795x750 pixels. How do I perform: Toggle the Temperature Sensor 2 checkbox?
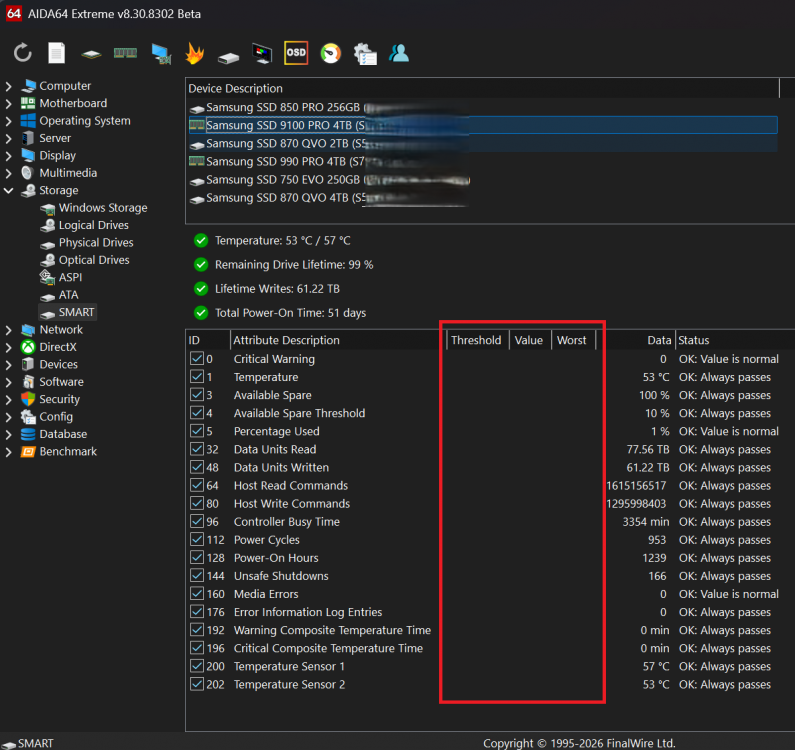(x=197, y=684)
